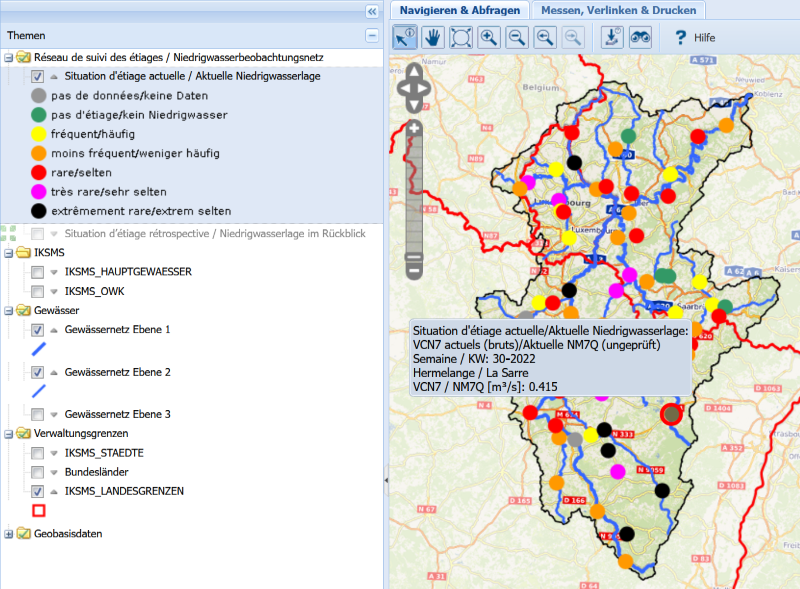Go to the previous map view
Screen dimensions: 800x589
[545, 37]
